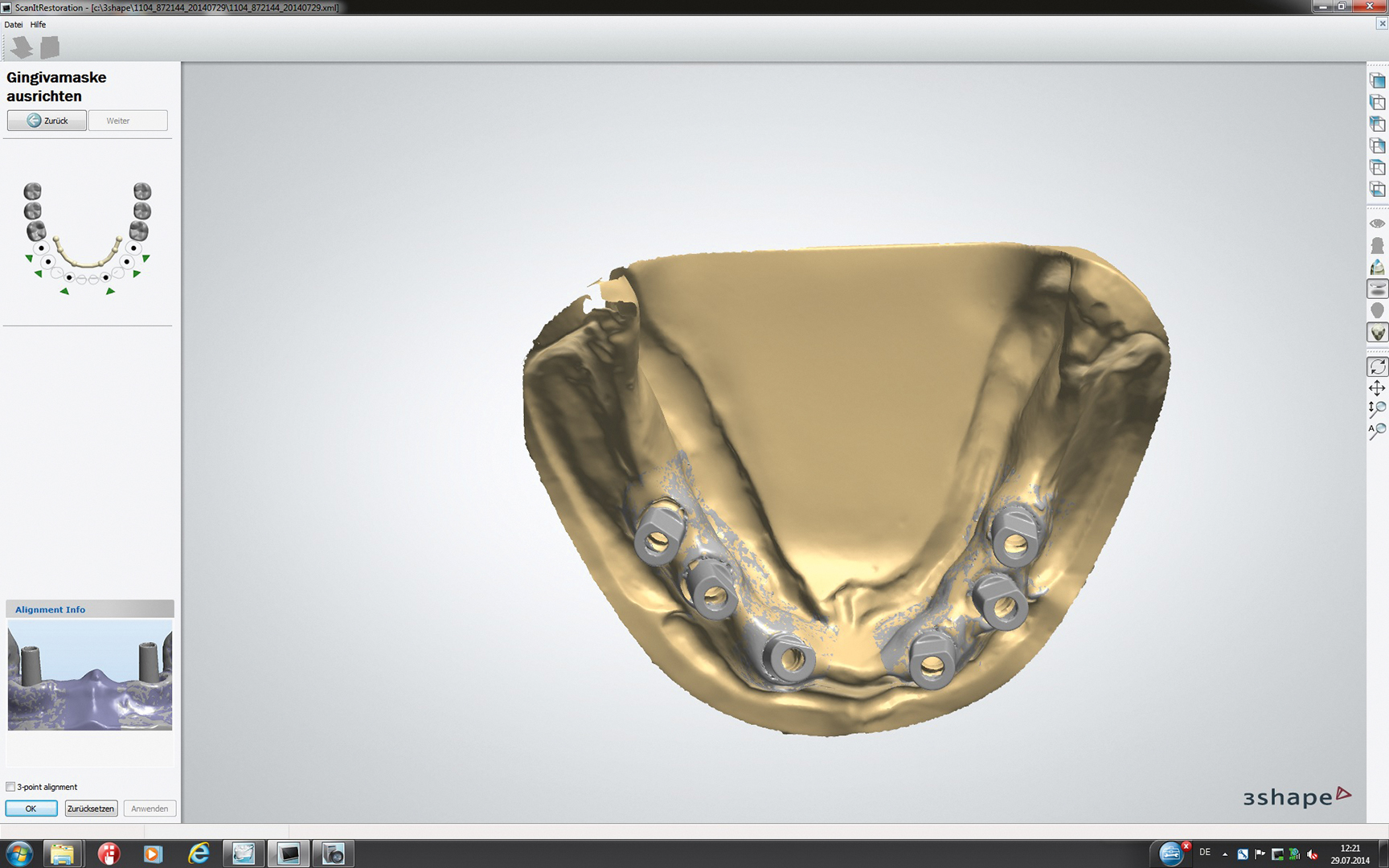
Task: Toggle the scanned model display icon
Action: click(x=1377, y=333)
